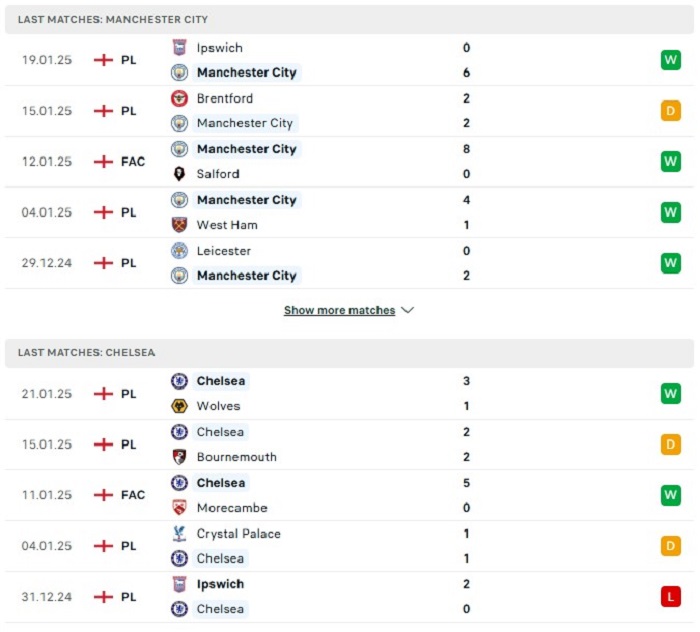Click the Morecambe club crest icon
Image resolution: width=700 pixels, height=632 pixels.
179,507
